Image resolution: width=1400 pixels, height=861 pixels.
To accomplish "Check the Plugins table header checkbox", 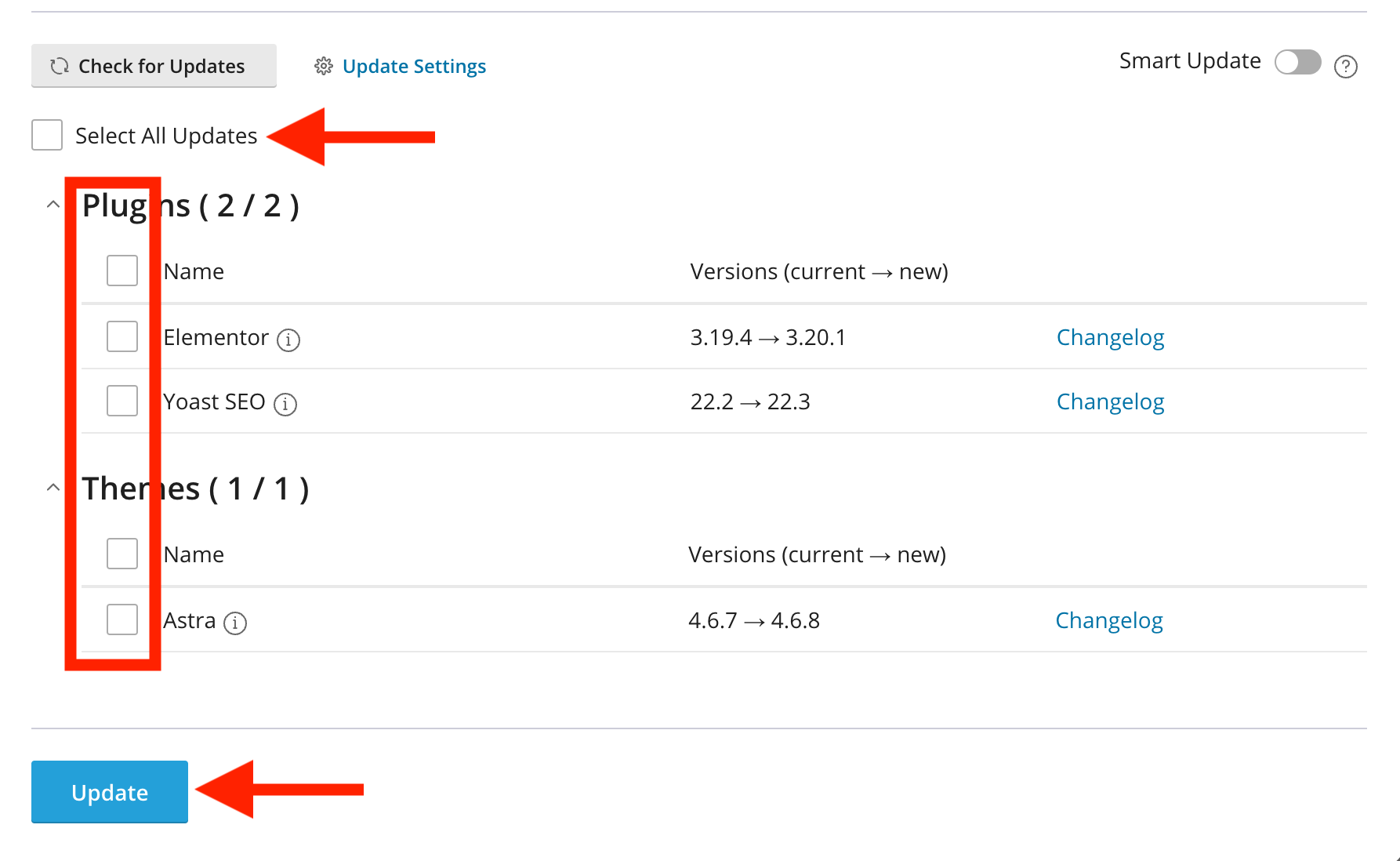I will click(122, 271).
